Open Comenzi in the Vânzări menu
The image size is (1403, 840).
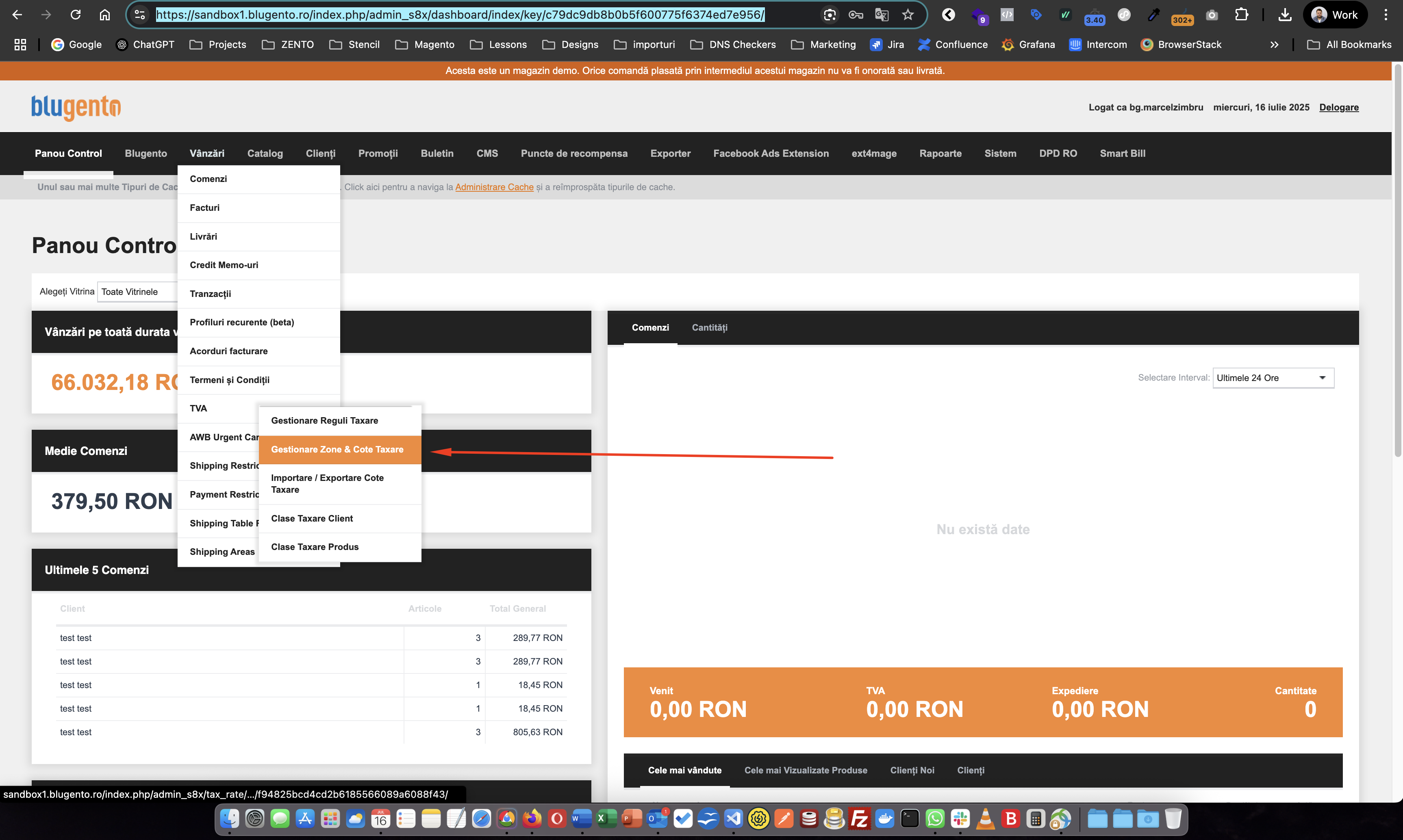pos(259,179)
